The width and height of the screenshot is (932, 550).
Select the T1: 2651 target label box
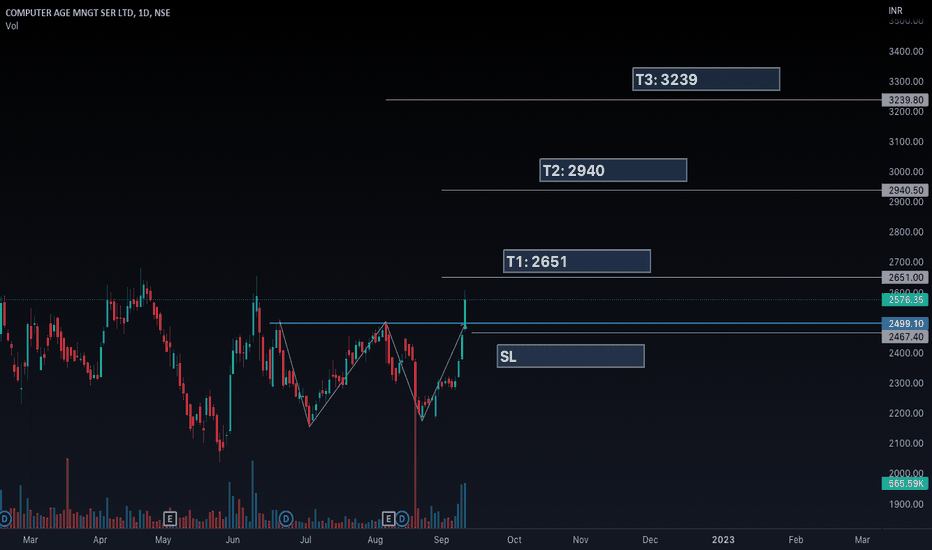[577, 261]
